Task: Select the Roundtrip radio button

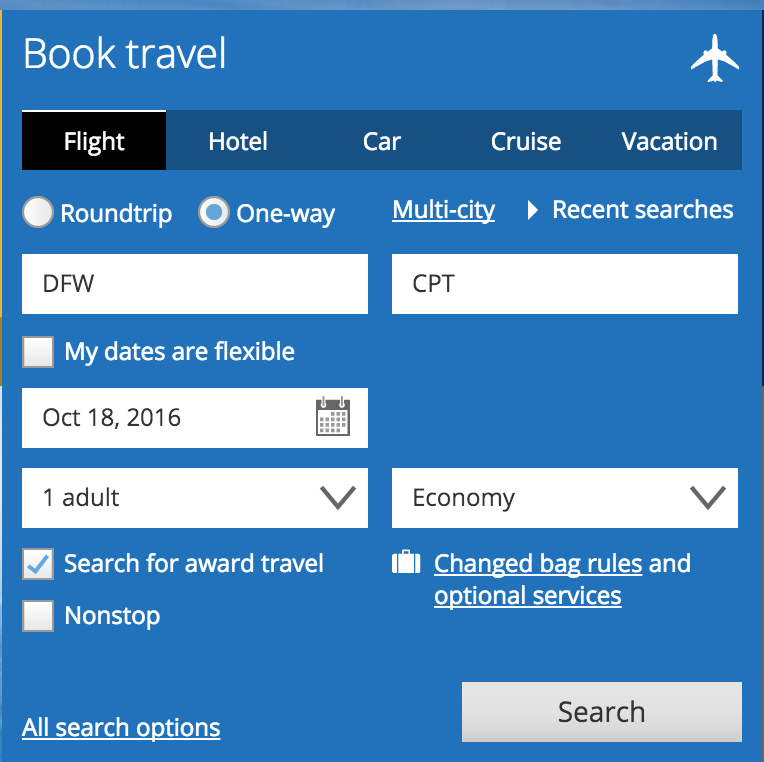Action: pos(38,212)
